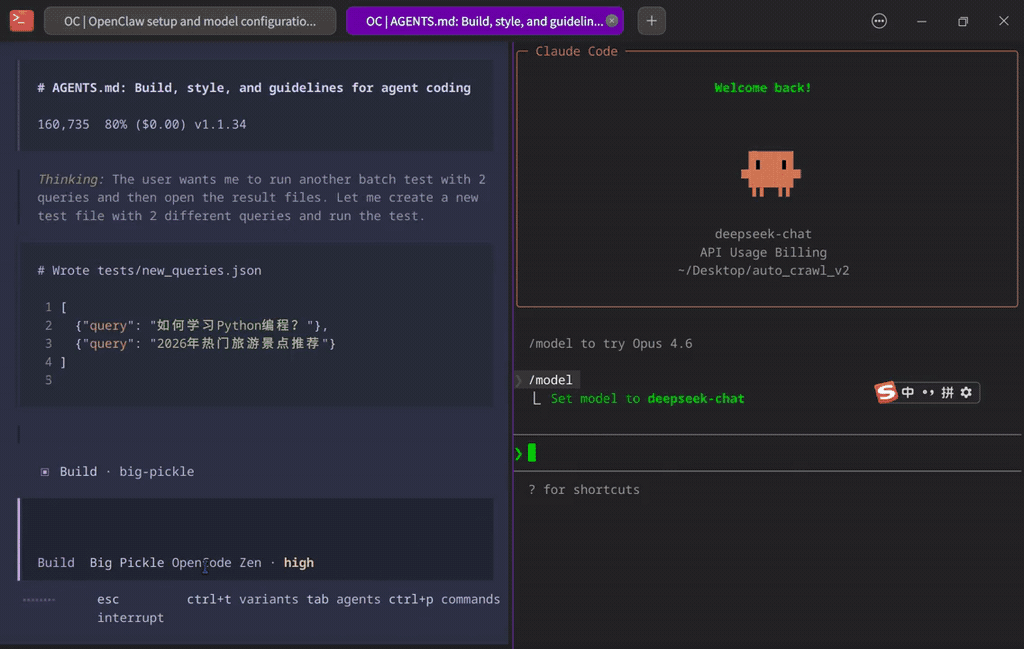Click the Thinking paragraph text
Image resolution: width=1024 pixels, height=649 pixels.
tap(261, 197)
